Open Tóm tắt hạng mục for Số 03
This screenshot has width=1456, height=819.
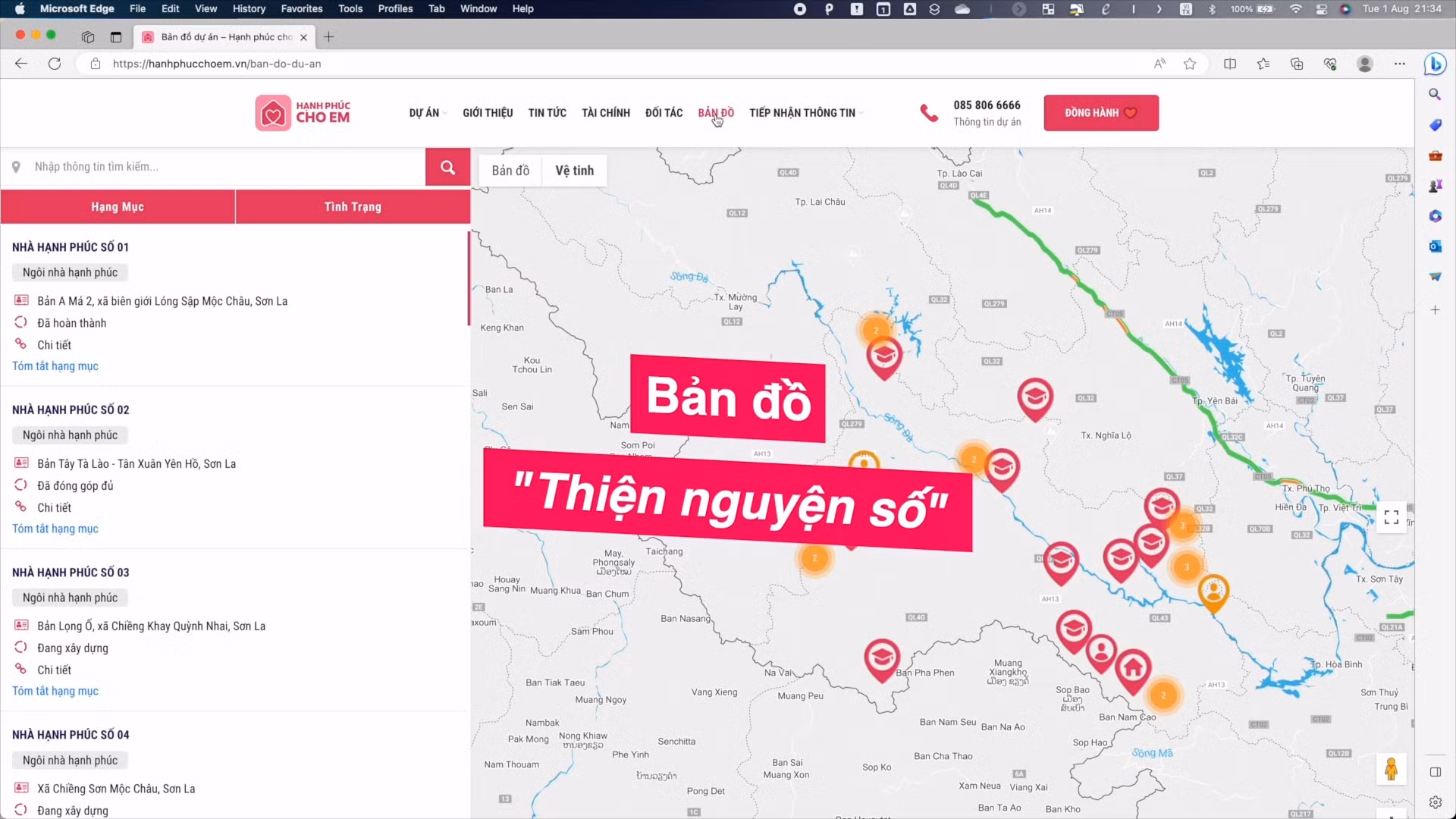coord(55,692)
